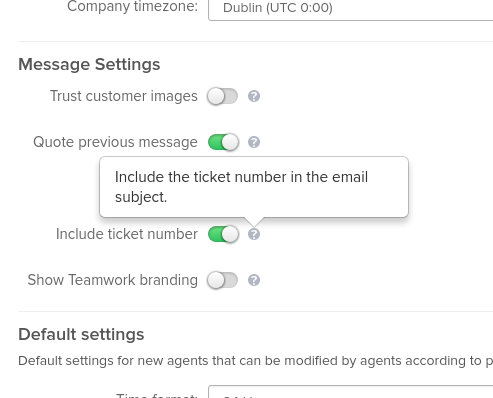The image size is (493, 398).
Task: Click the Message Settings heading
Action: [x=89, y=64]
